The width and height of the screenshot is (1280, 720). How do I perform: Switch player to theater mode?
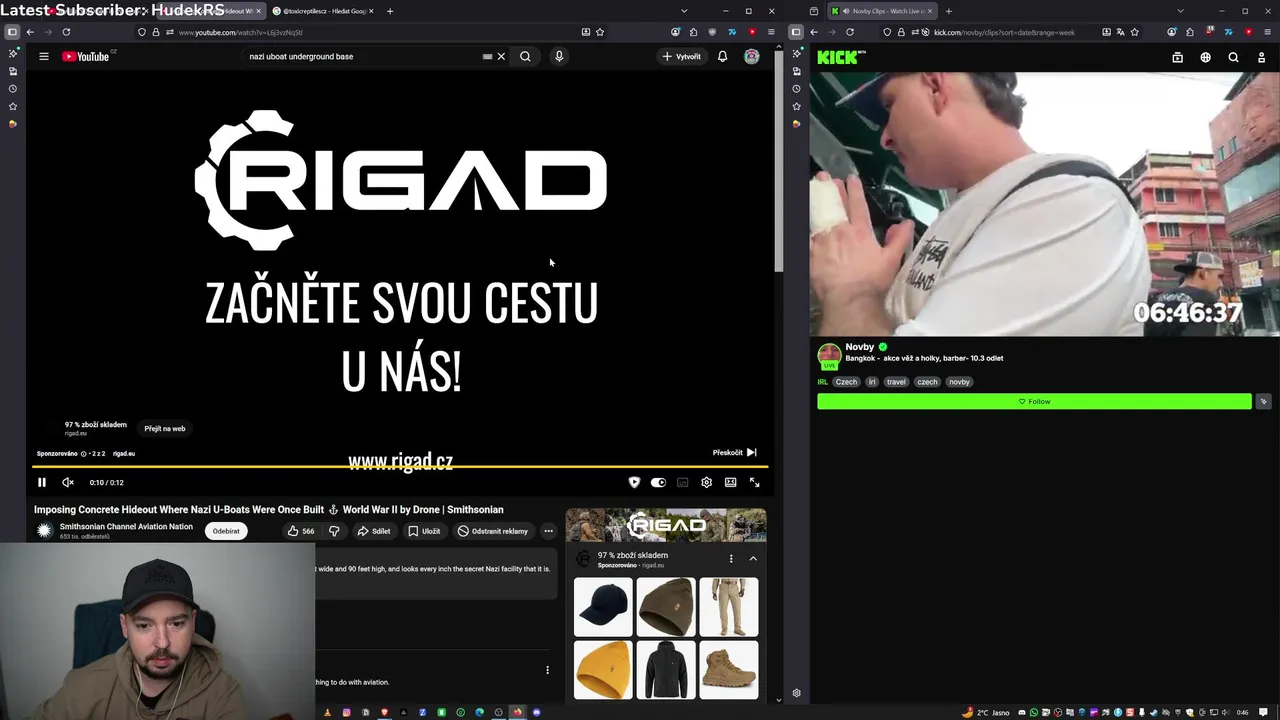click(731, 482)
